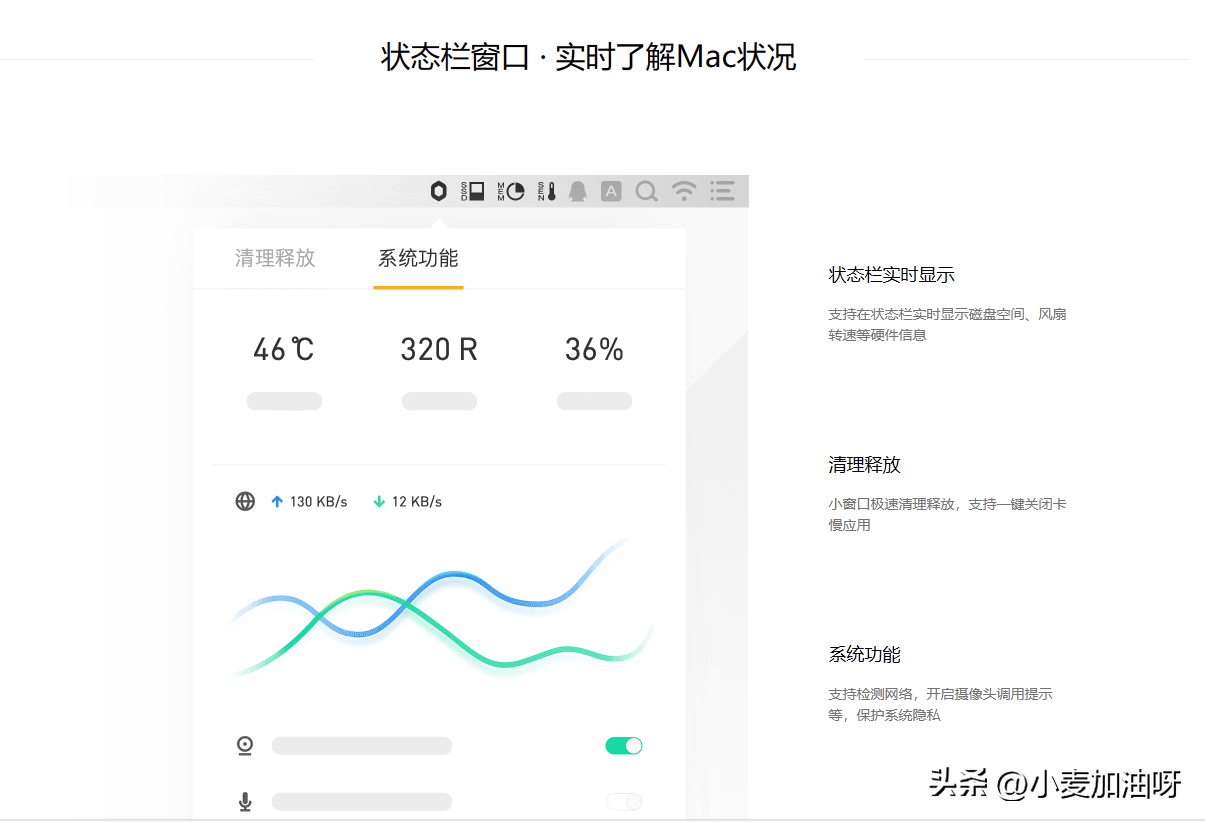Click the input method A icon
Screen dimensions: 1205x822
(611, 191)
